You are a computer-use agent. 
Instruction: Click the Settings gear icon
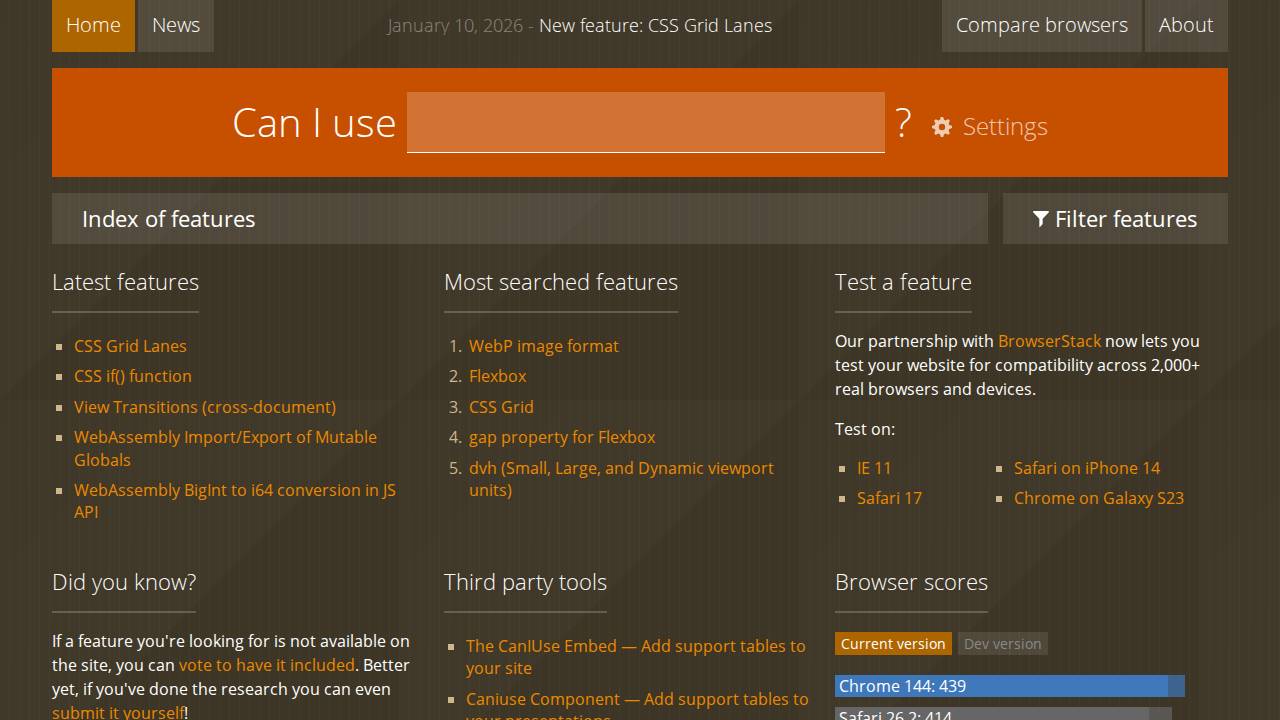click(942, 127)
